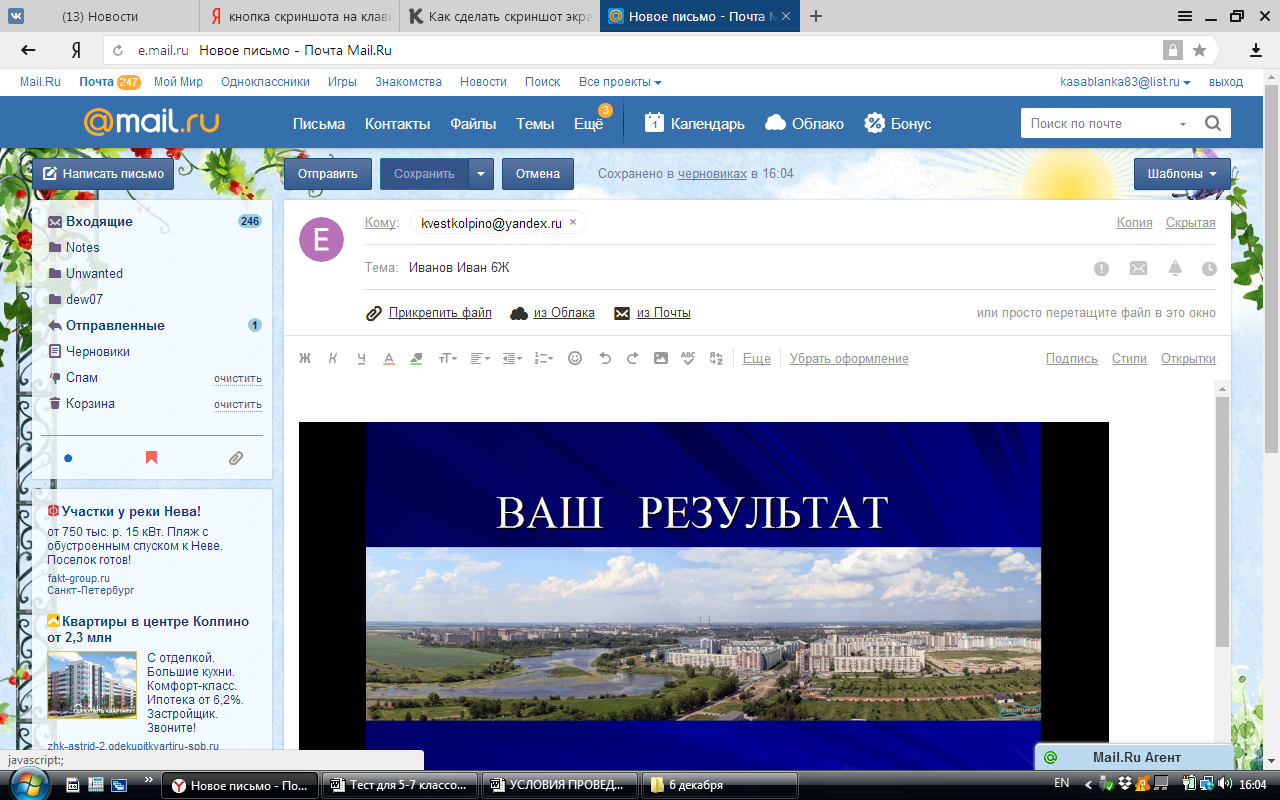1280x800 pixels.
Task: Open the 'Черновики' drafts folder
Action: (x=98, y=351)
